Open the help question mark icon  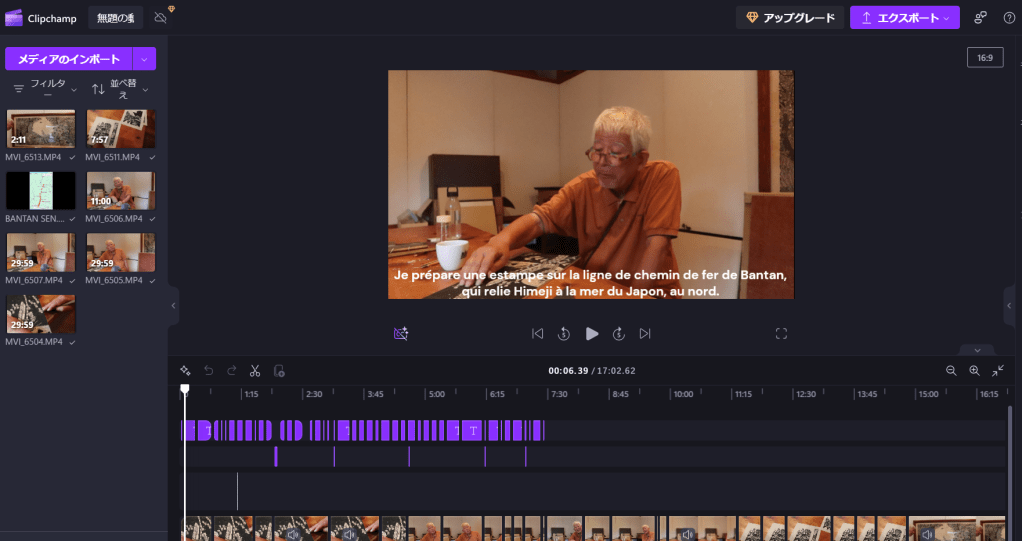click(x=1008, y=17)
